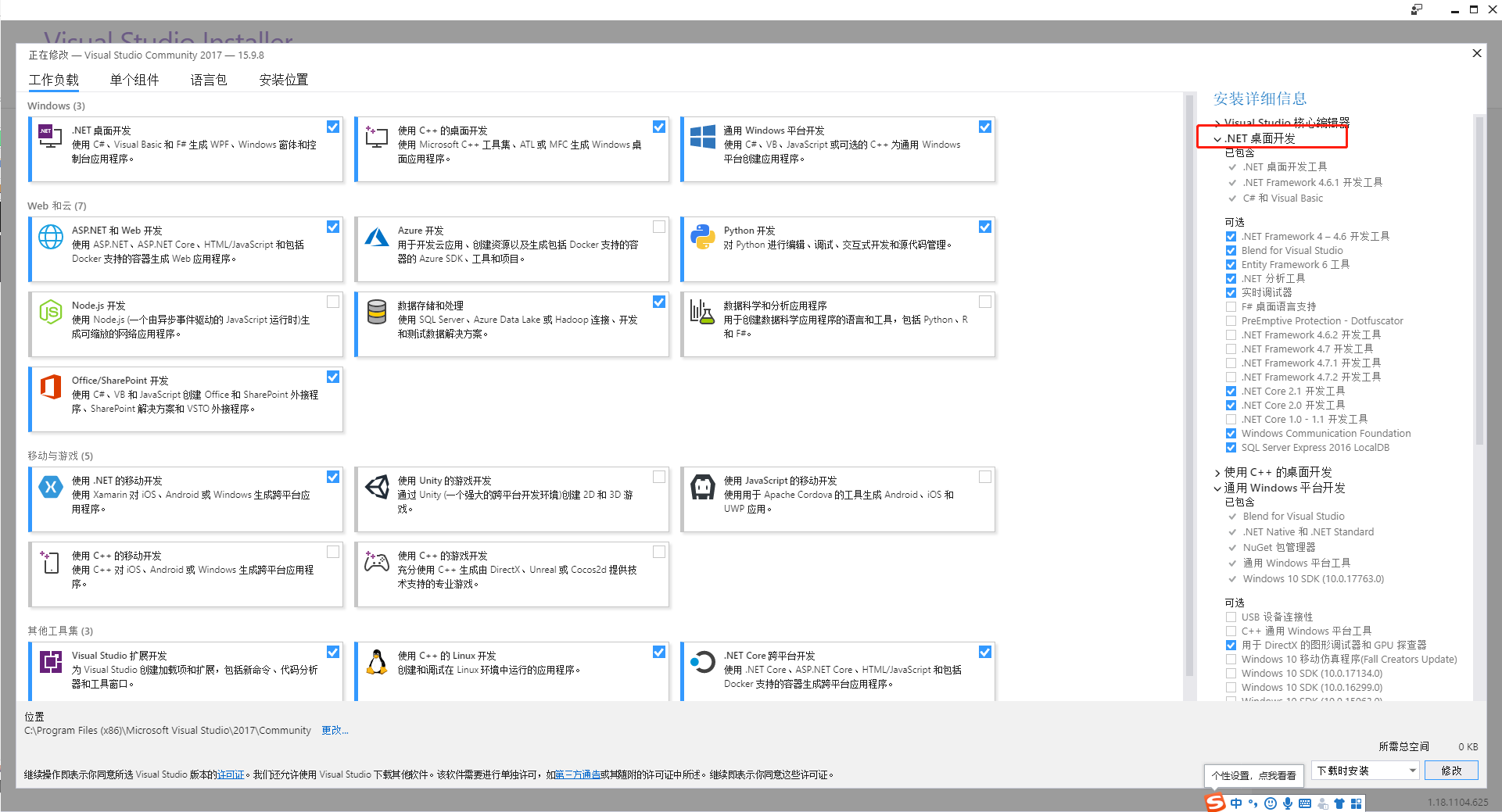Enable the .NET Framework 4.7 开发工具 checkbox
Screen dimensions: 1502x812
coord(1231,349)
